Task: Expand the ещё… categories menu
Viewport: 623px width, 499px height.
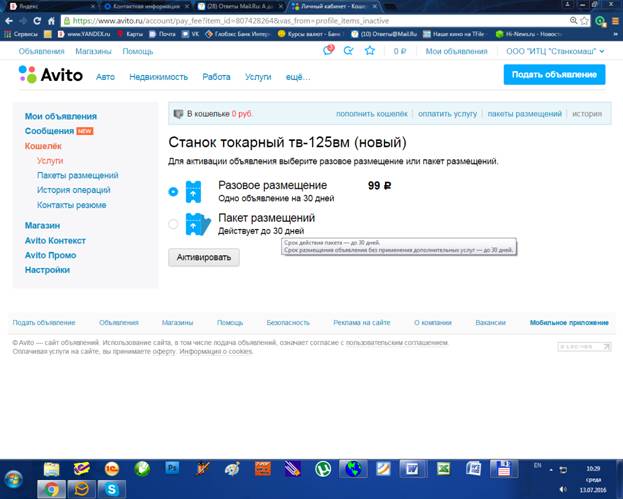Action: tap(298, 77)
